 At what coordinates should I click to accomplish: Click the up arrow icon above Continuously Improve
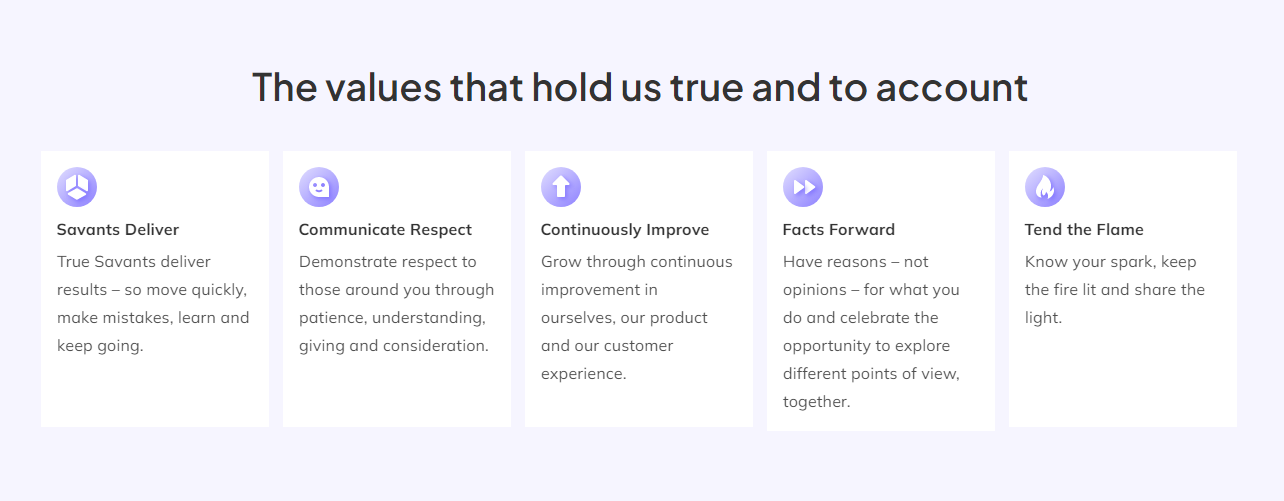tap(561, 187)
